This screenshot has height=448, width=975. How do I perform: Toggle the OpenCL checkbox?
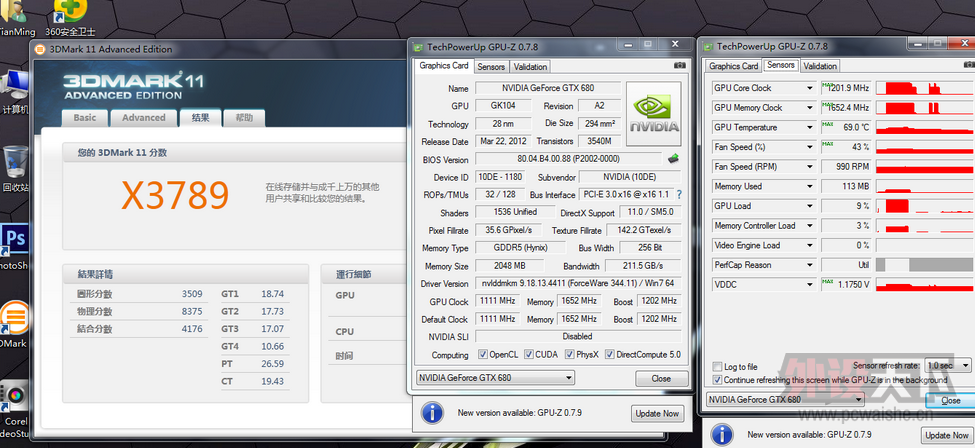click(x=483, y=354)
